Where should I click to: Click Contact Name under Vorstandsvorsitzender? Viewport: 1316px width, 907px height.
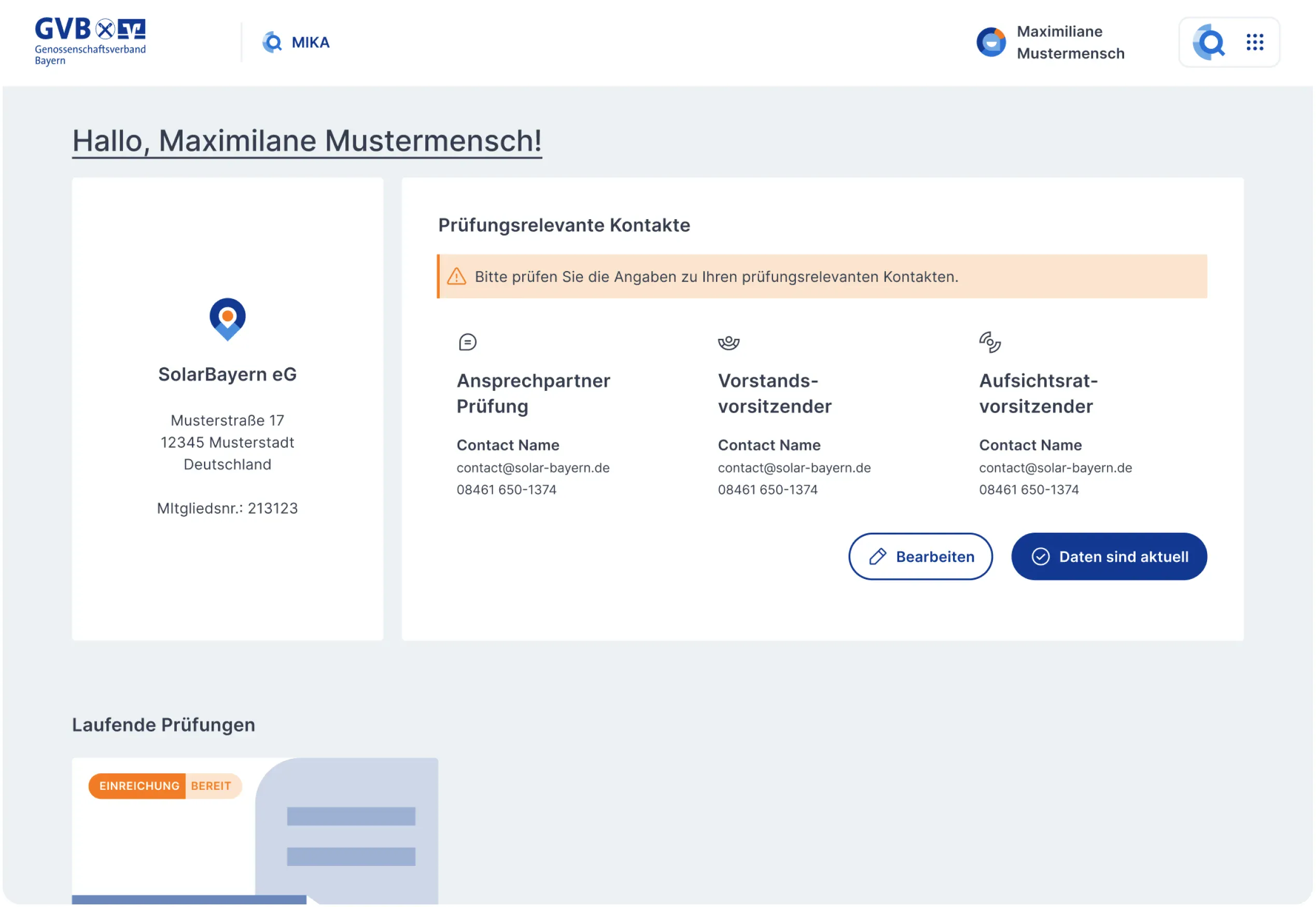pyautogui.click(x=768, y=446)
